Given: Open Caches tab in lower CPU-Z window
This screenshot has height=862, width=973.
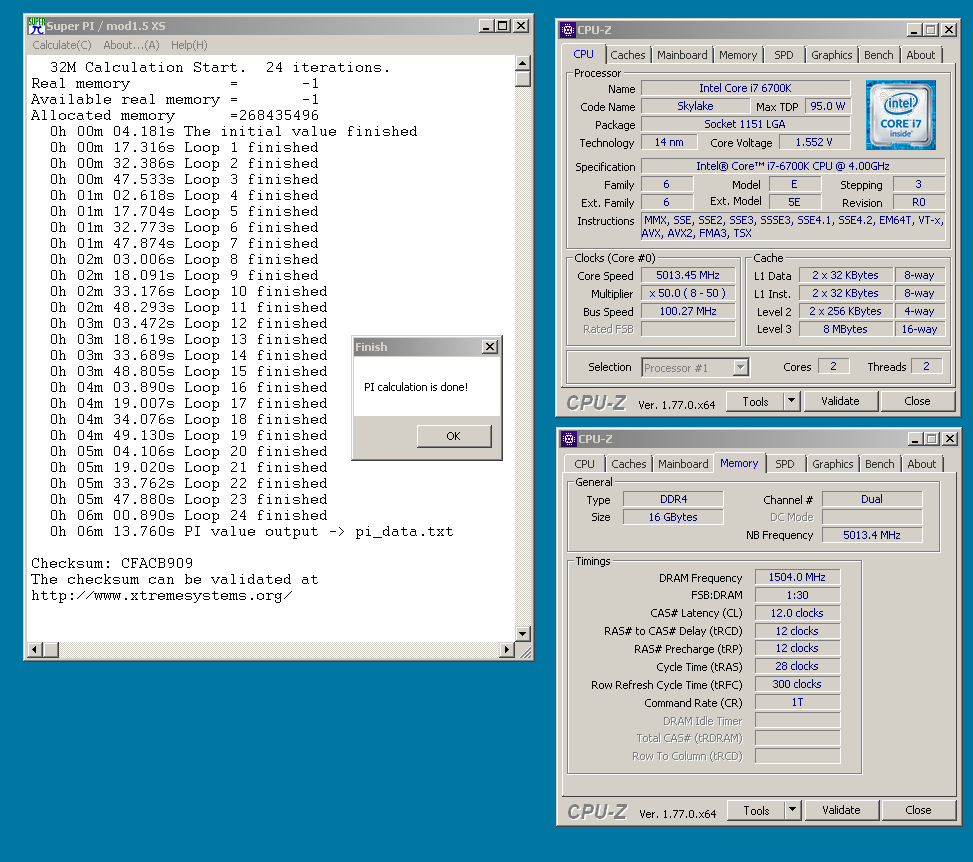Looking at the screenshot, I should coord(629,464).
